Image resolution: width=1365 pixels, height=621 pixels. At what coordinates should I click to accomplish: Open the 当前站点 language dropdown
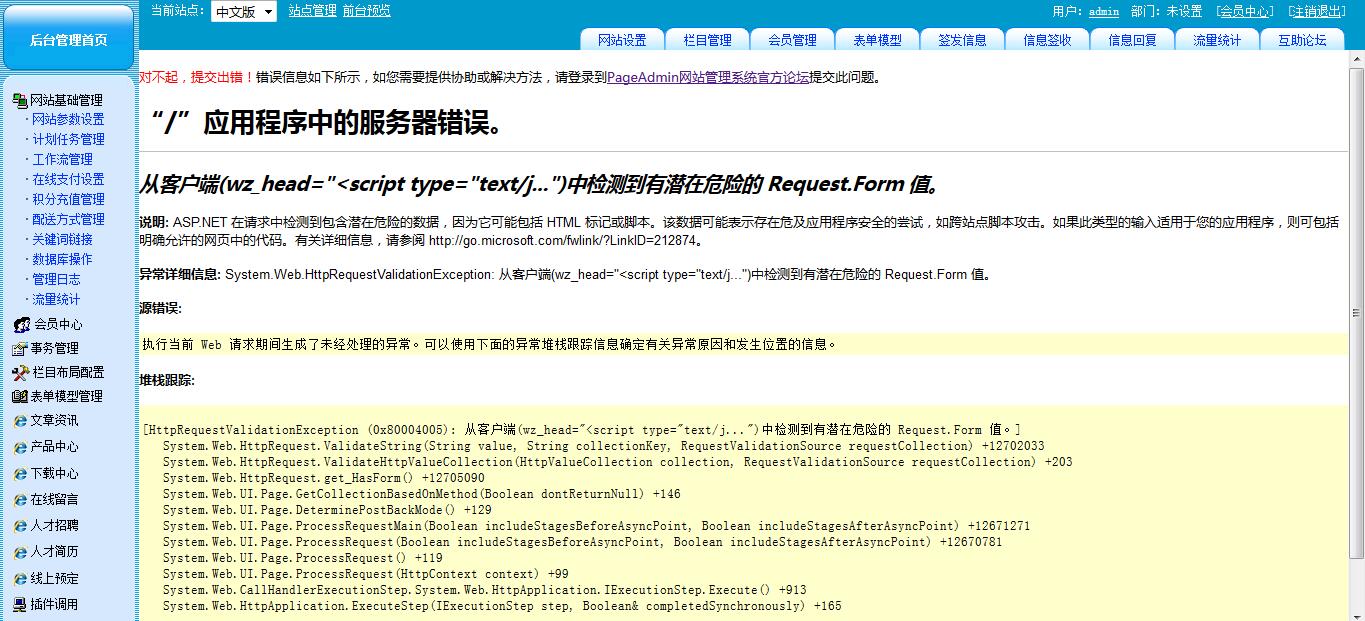click(243, 12)
